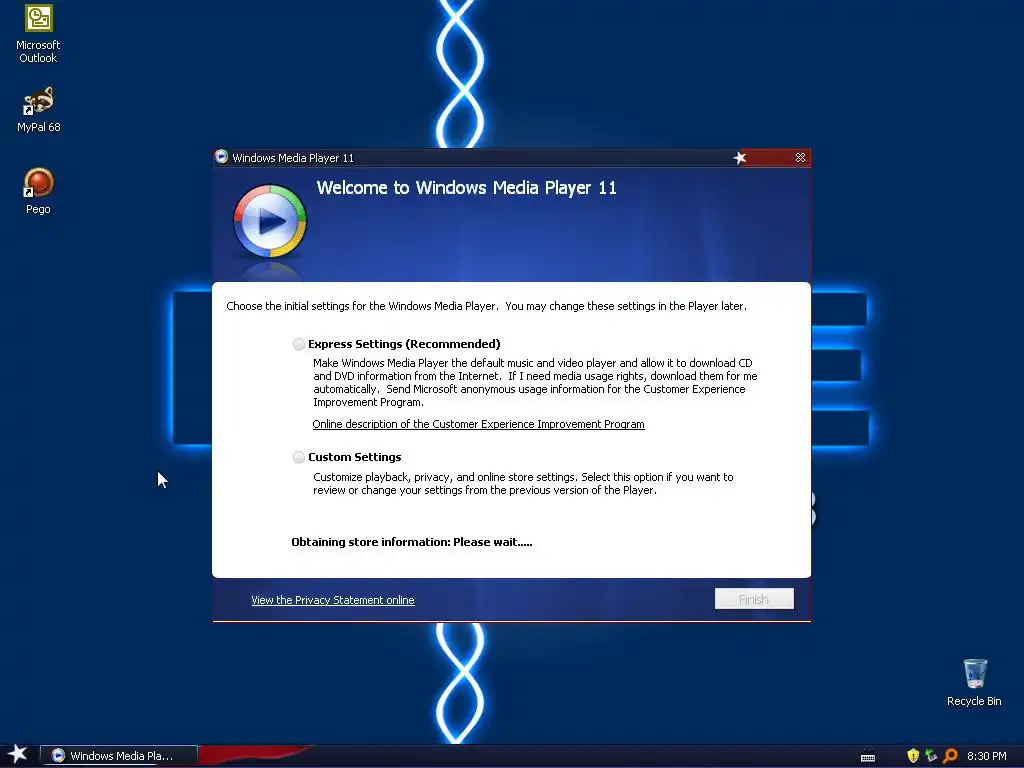
Task: Click the 'Welcome to Windows Media Player 11' heading
Action: coord(466,188)
